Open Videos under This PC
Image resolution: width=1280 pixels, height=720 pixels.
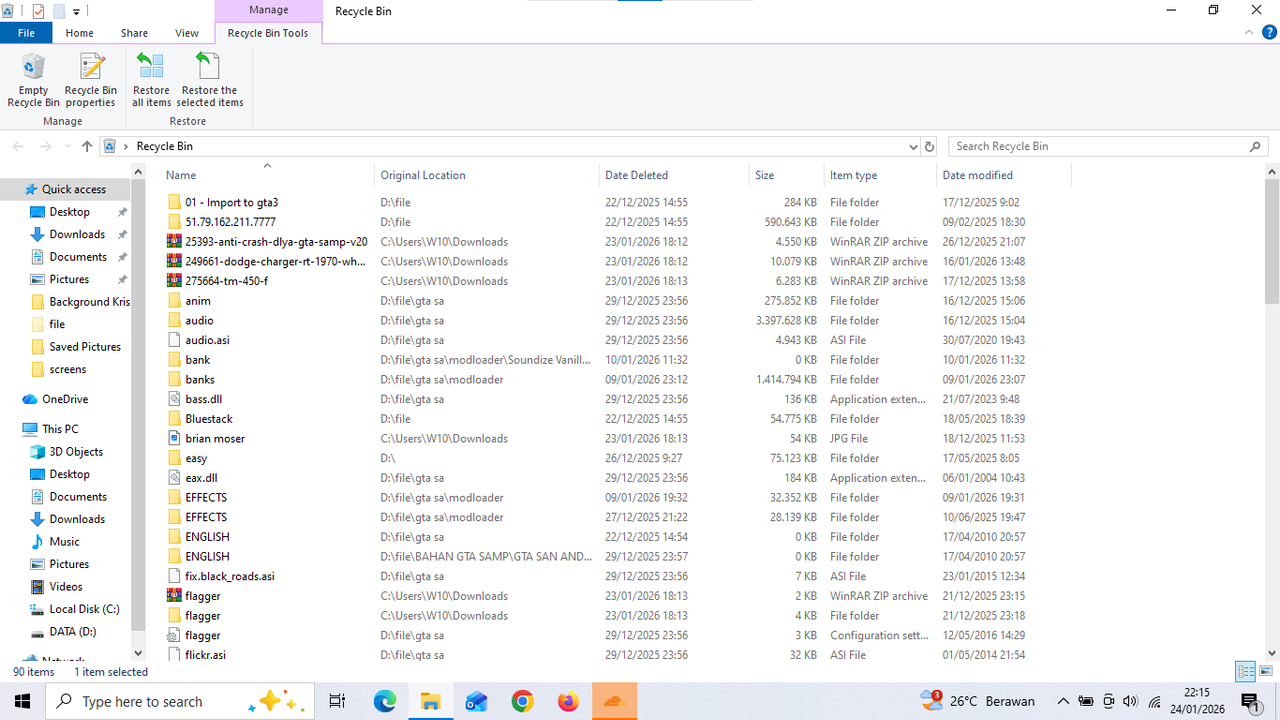[66, 587]
